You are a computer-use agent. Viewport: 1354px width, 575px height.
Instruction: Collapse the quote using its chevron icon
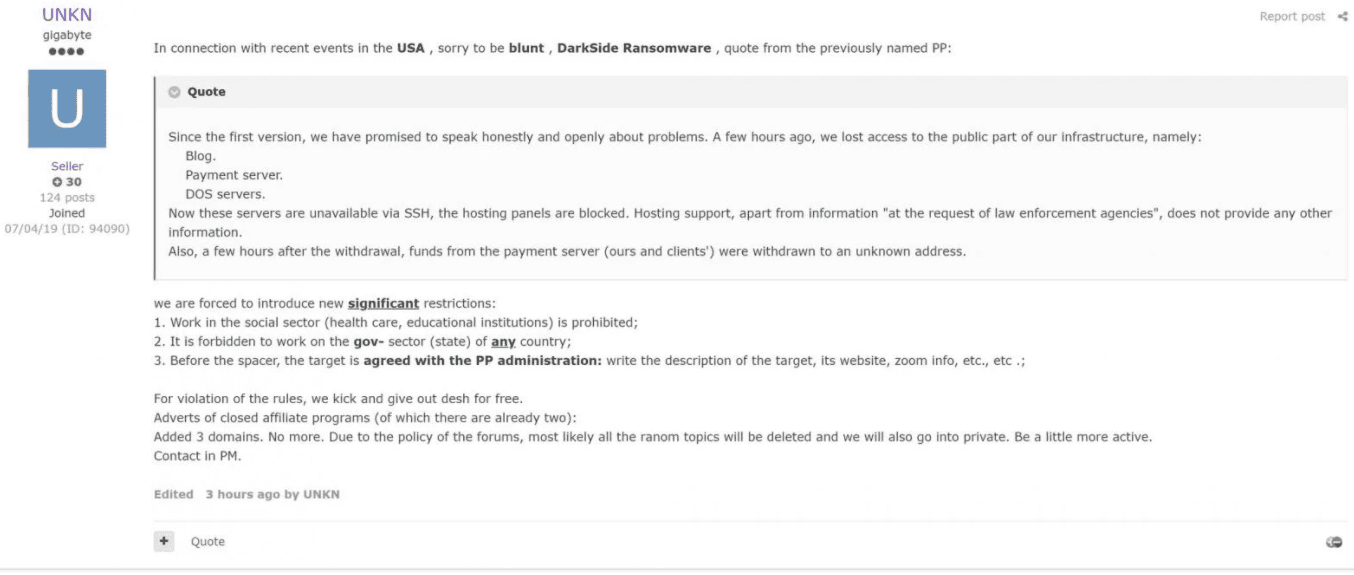coord(174,92)
